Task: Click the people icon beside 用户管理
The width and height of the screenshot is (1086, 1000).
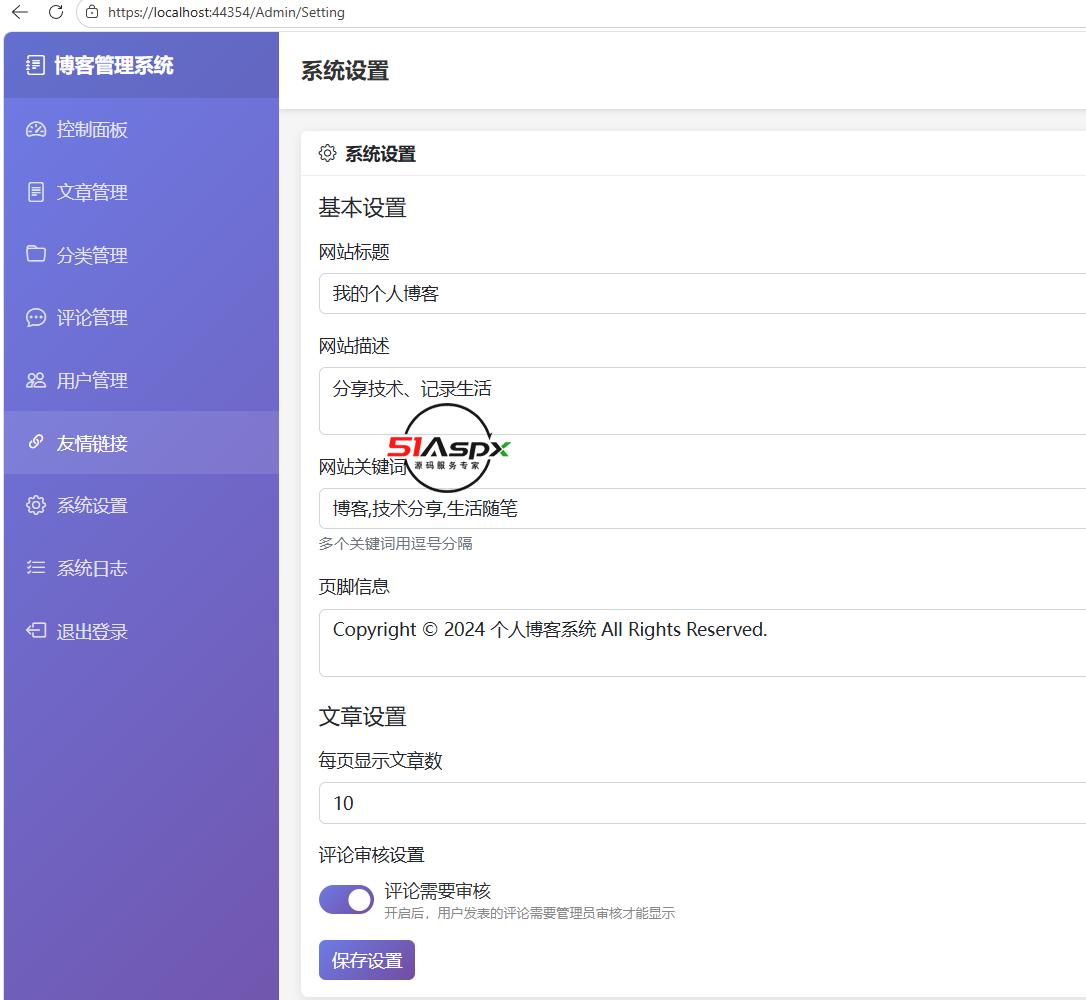Action: pyautogui.click(x=36, y=380)
